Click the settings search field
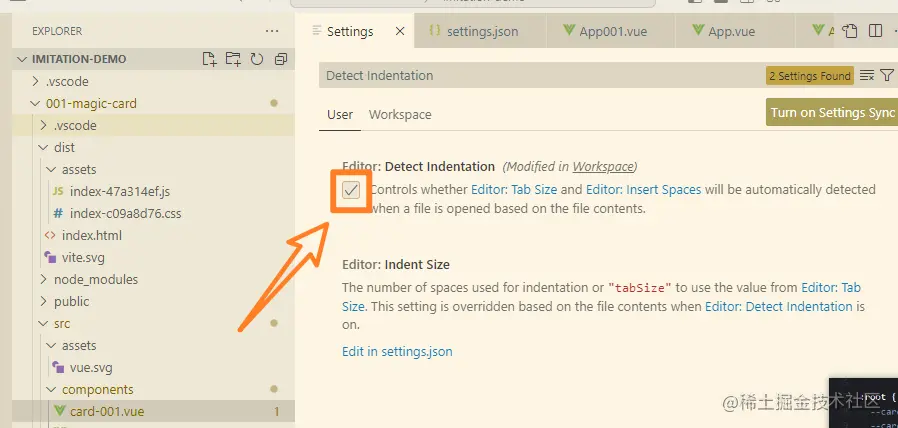 [x=540, y=75]
